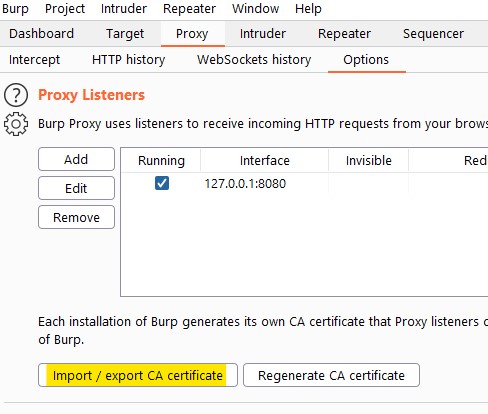Click the Edit listener button
Screen dimensions: 488x414
pyautogui.click(x=76, y=188)
